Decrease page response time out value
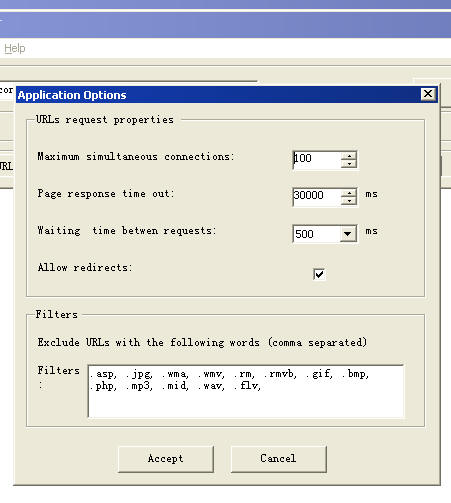Image resolution: width=451 pixels, height=503 pixels. coord(349,201)
